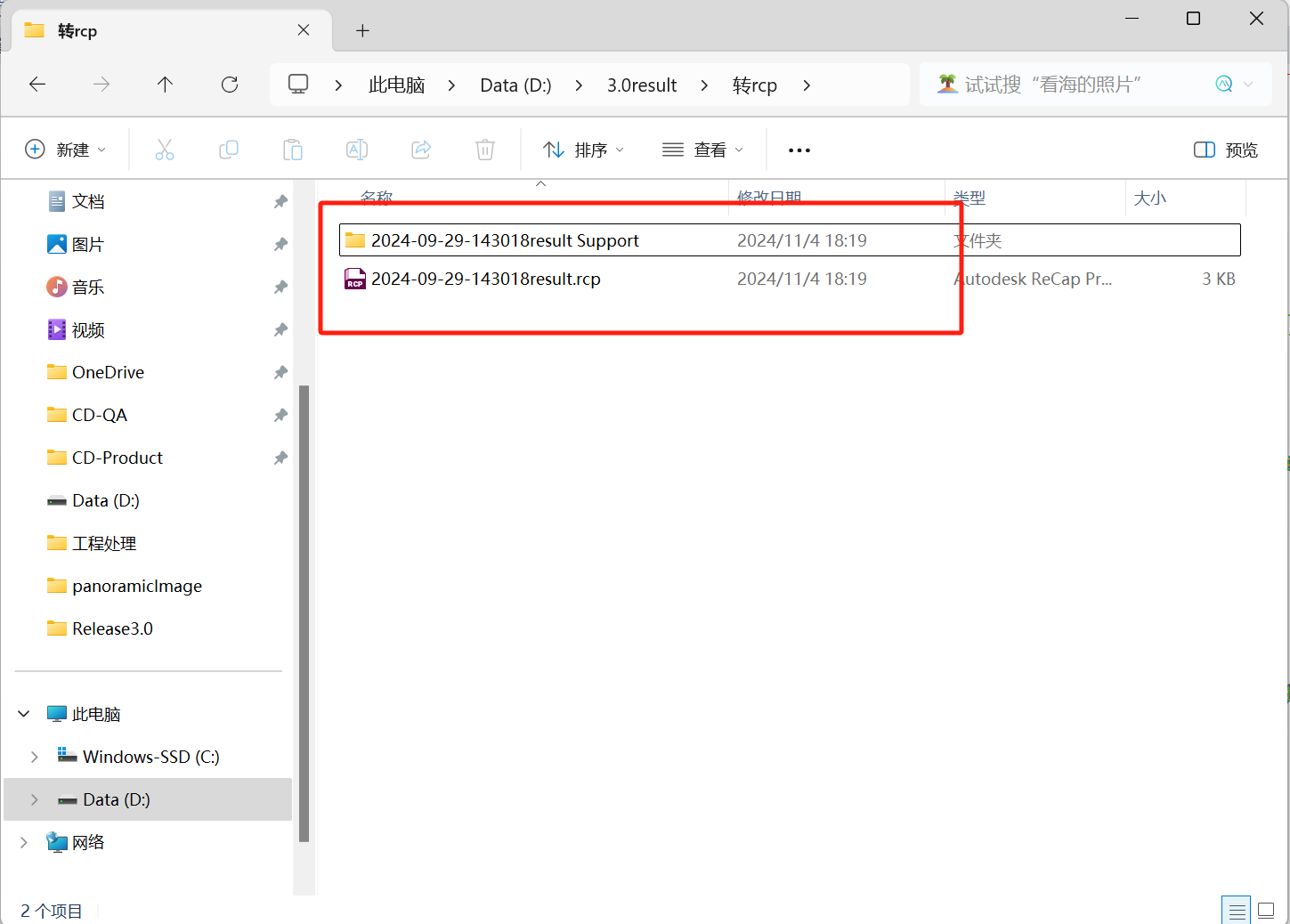Click the Cut scissors icon
Screen dimensions: 1290x924
pos(165,150)
